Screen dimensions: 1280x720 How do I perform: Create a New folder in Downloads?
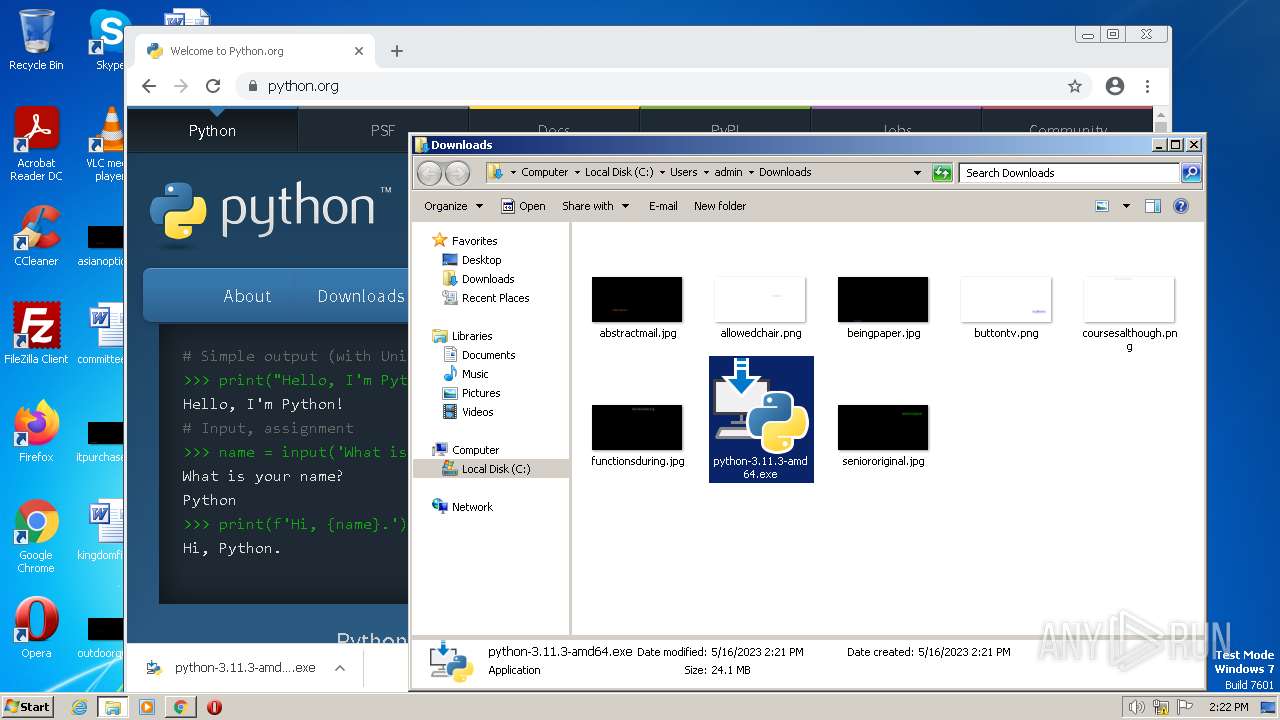tap(720, 206)
